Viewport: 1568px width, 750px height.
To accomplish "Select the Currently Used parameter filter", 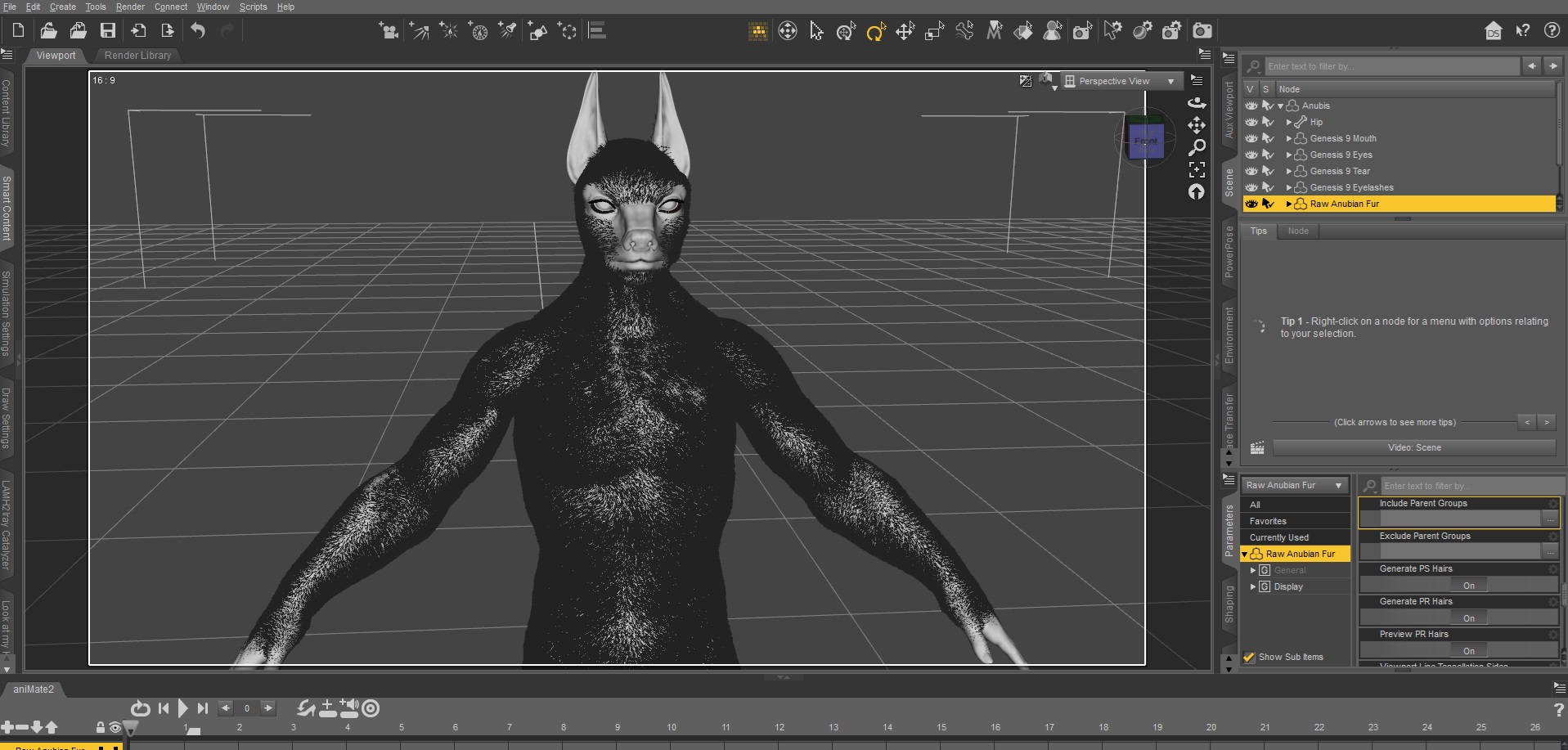I will 1294,537.
